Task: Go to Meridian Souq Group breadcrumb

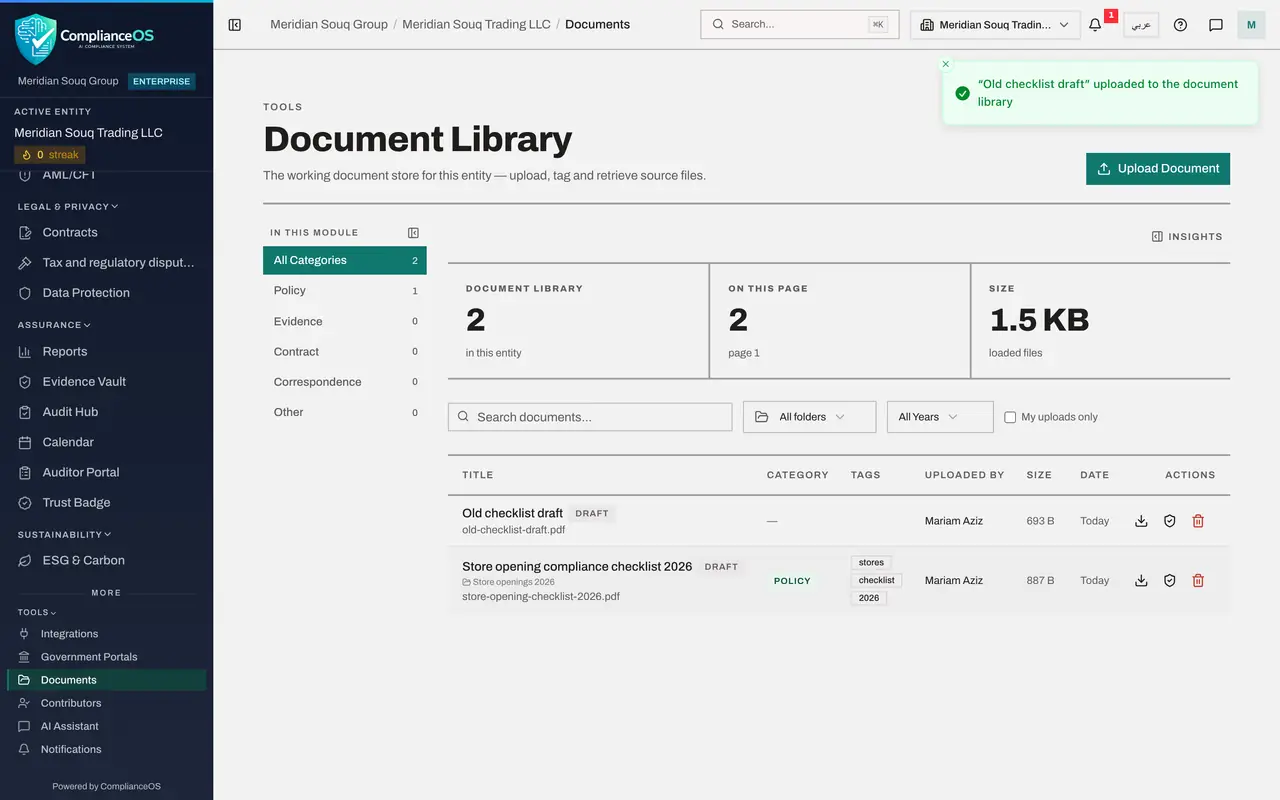Action: [329, 24]
